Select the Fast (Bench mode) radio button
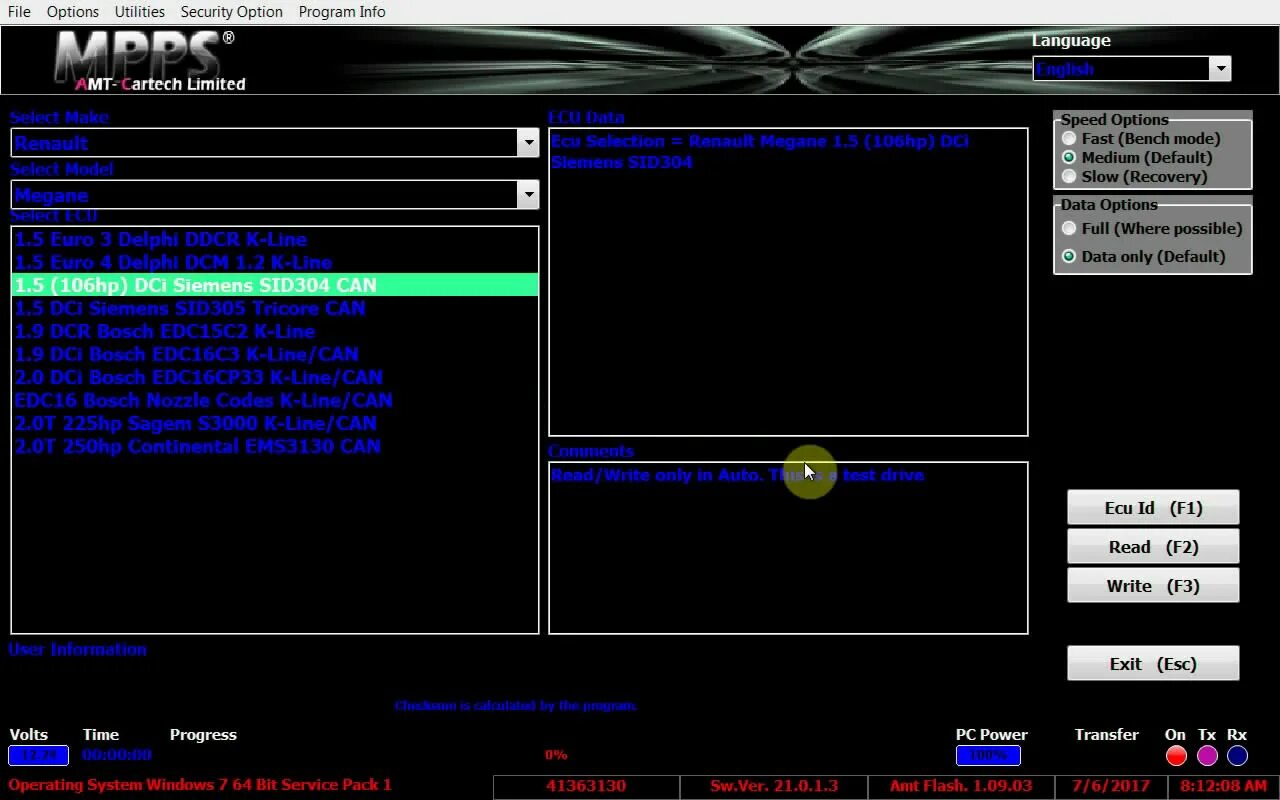The width and height of the screenshot is (1280, 800). pos(1069,138)
